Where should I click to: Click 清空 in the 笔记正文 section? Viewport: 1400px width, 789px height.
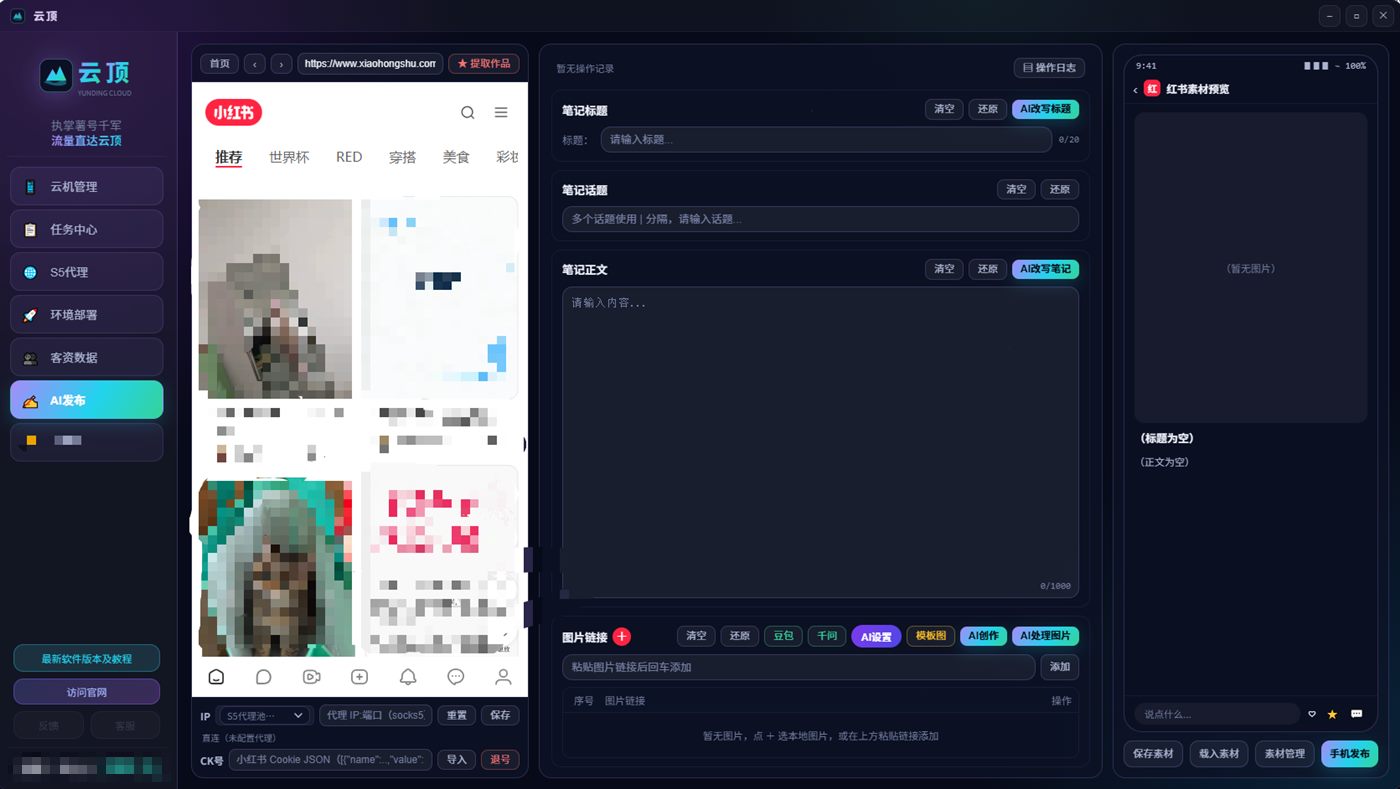(944, 269)
